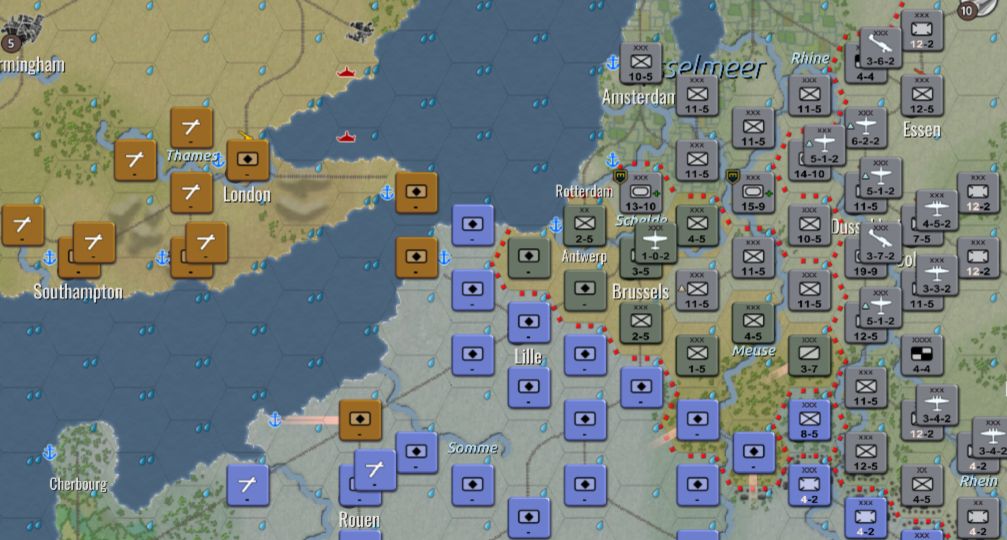Viewport: 1007px width, 540px height.
Task: Click the London city label
Action: click(247, 195)
